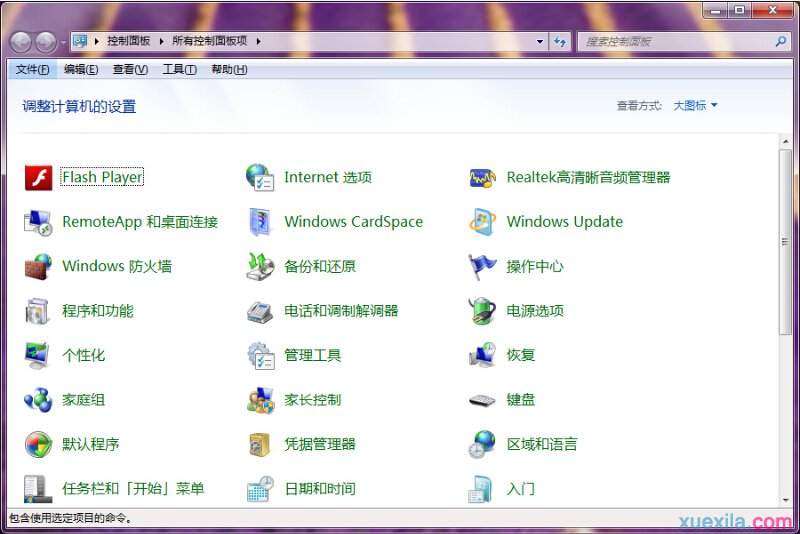Open the 工具(T) menu
800x534 pixels.
180,69
